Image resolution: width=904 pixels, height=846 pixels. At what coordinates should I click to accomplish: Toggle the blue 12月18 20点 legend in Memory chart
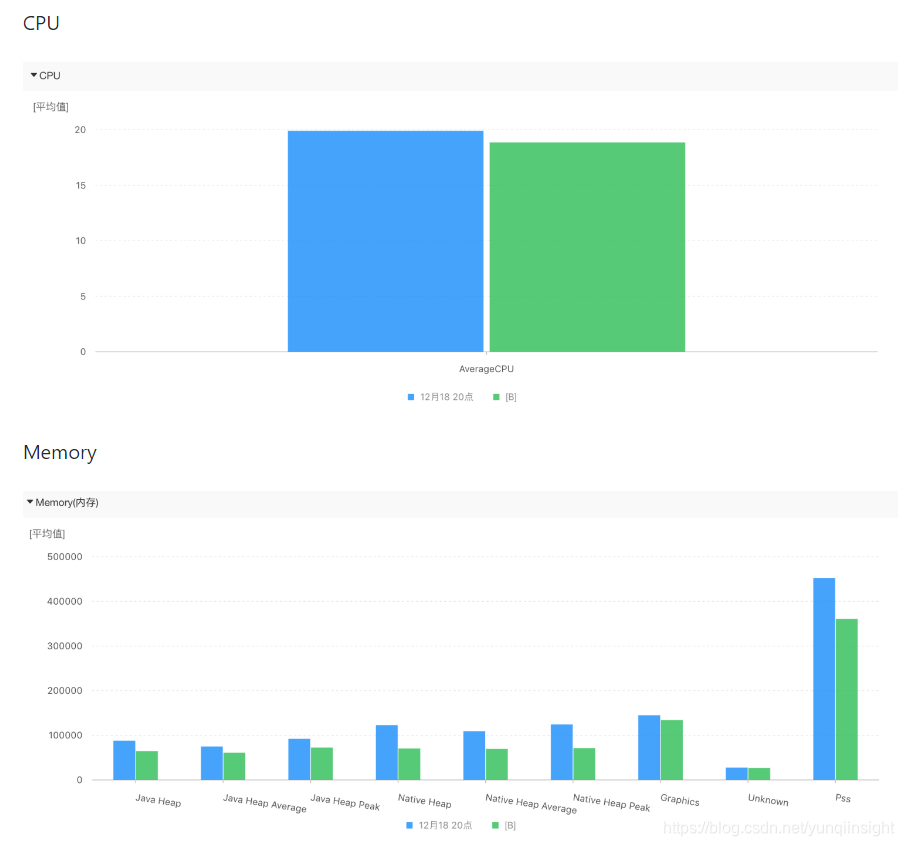pyautogui.click(x=439, y=825)
